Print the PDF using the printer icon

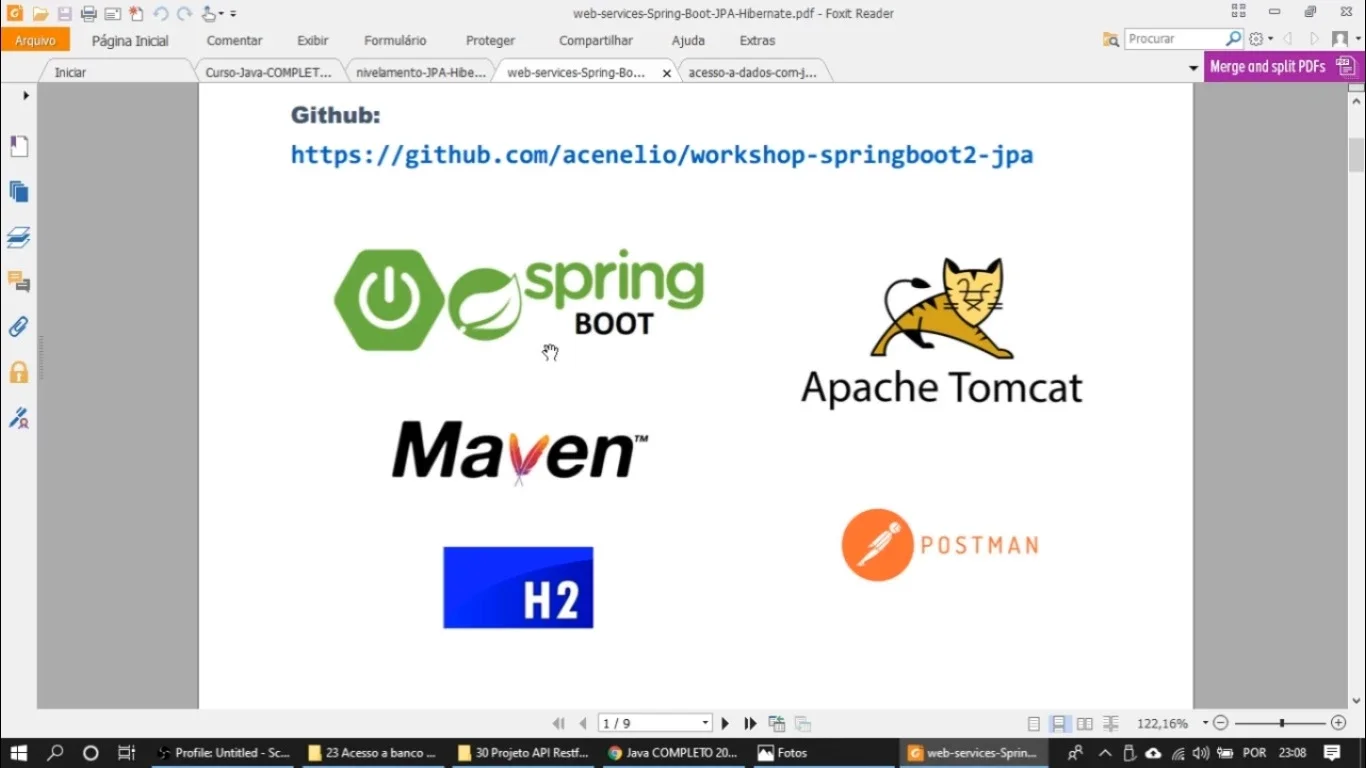click(x=88, y=14)
